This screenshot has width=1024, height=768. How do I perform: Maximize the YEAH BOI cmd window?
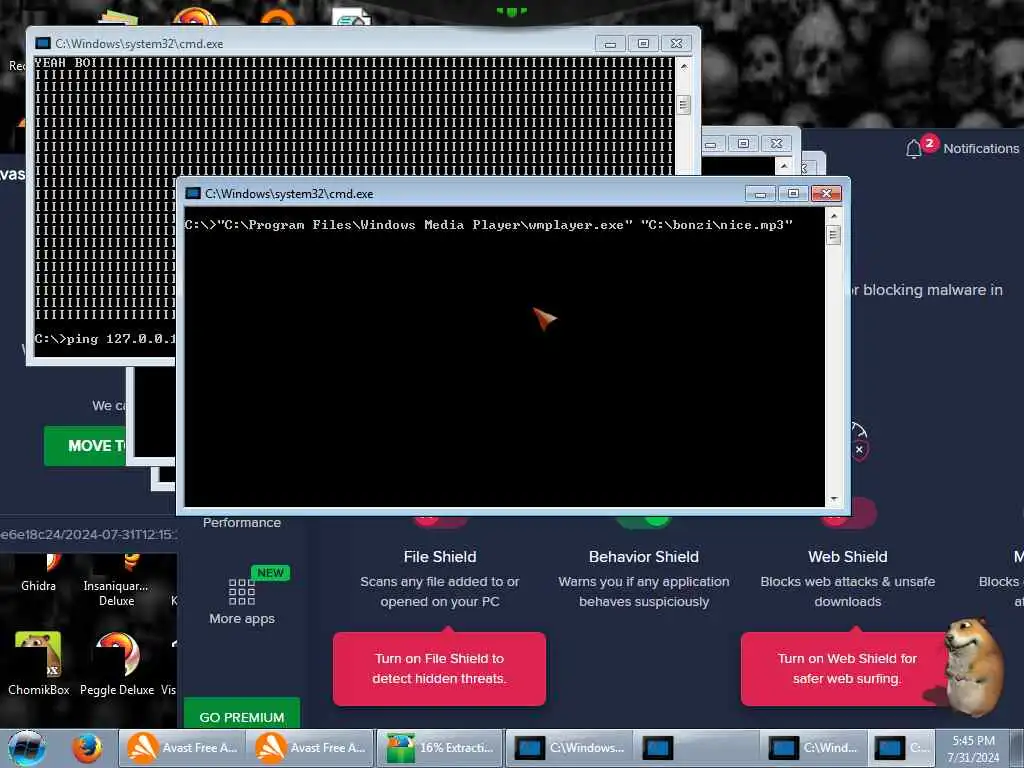point(643,43)
